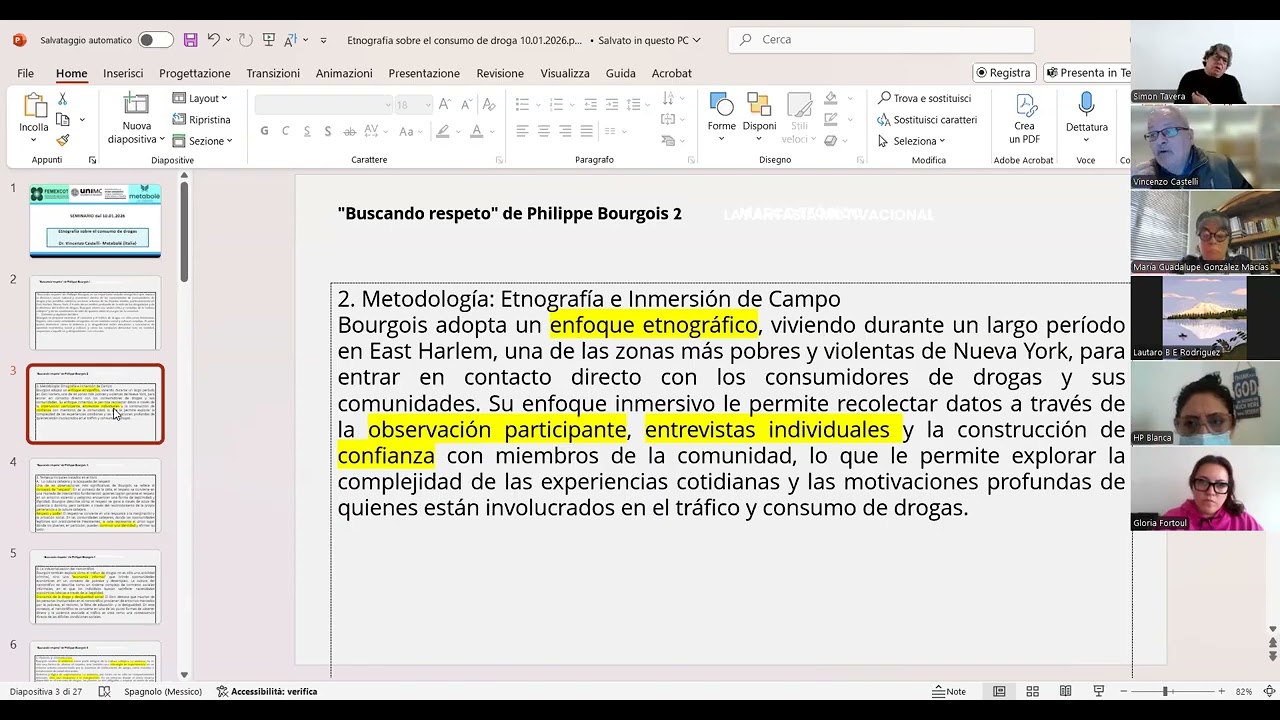This screenshot has width=1280, height=720.
Task: Toggle normal view icon in status bar
Action: 999,691
